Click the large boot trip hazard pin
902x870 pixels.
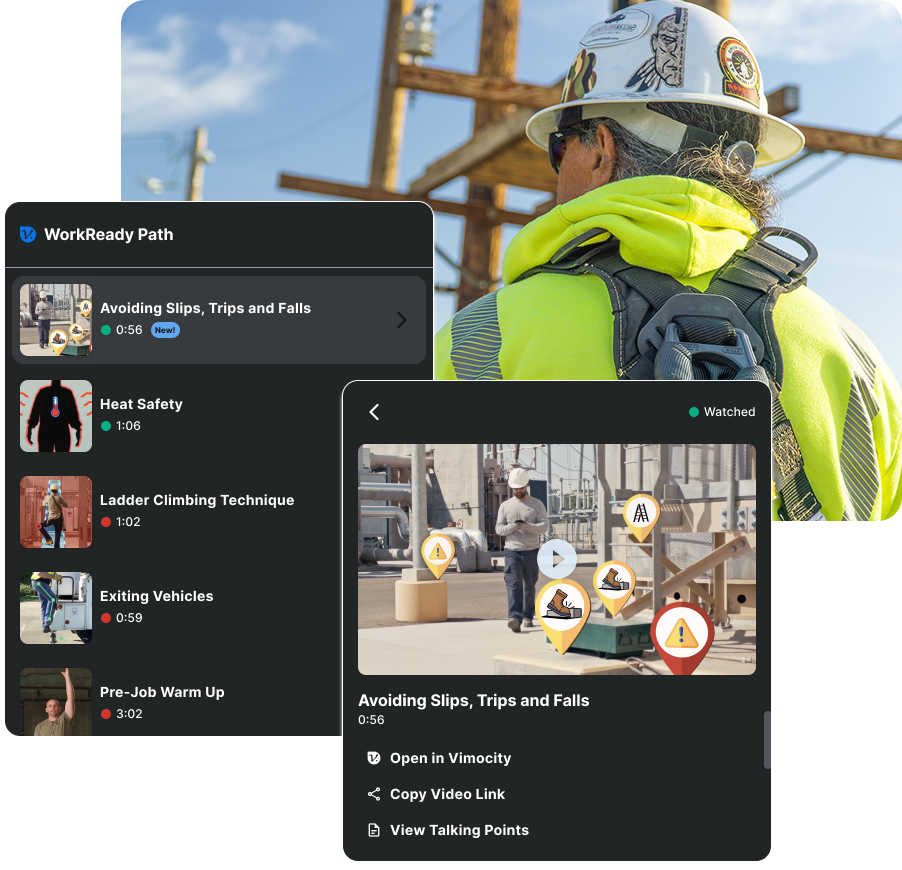point(562,611)
